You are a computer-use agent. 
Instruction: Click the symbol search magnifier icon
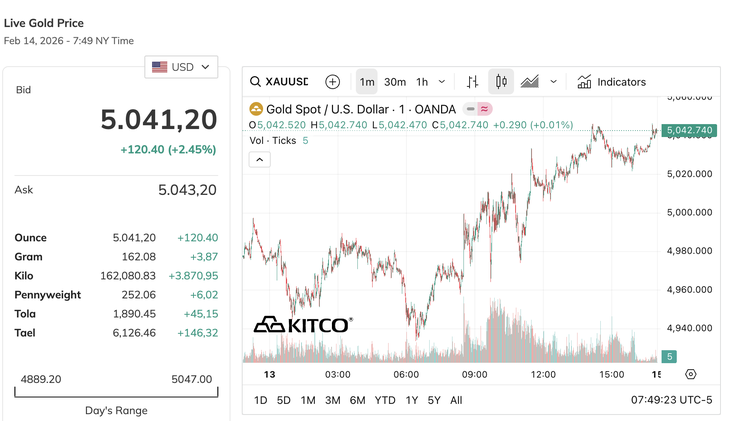pyautogui.click(x=256, y=82)
